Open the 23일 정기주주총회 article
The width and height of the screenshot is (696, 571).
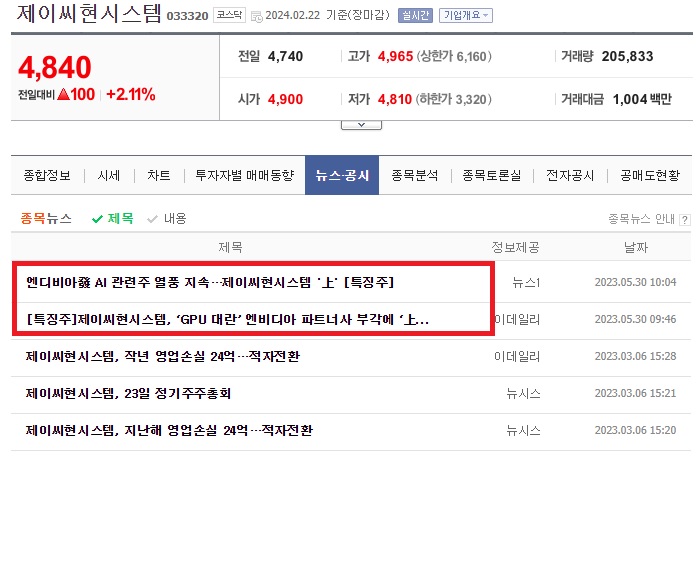(x=128, y=393)
